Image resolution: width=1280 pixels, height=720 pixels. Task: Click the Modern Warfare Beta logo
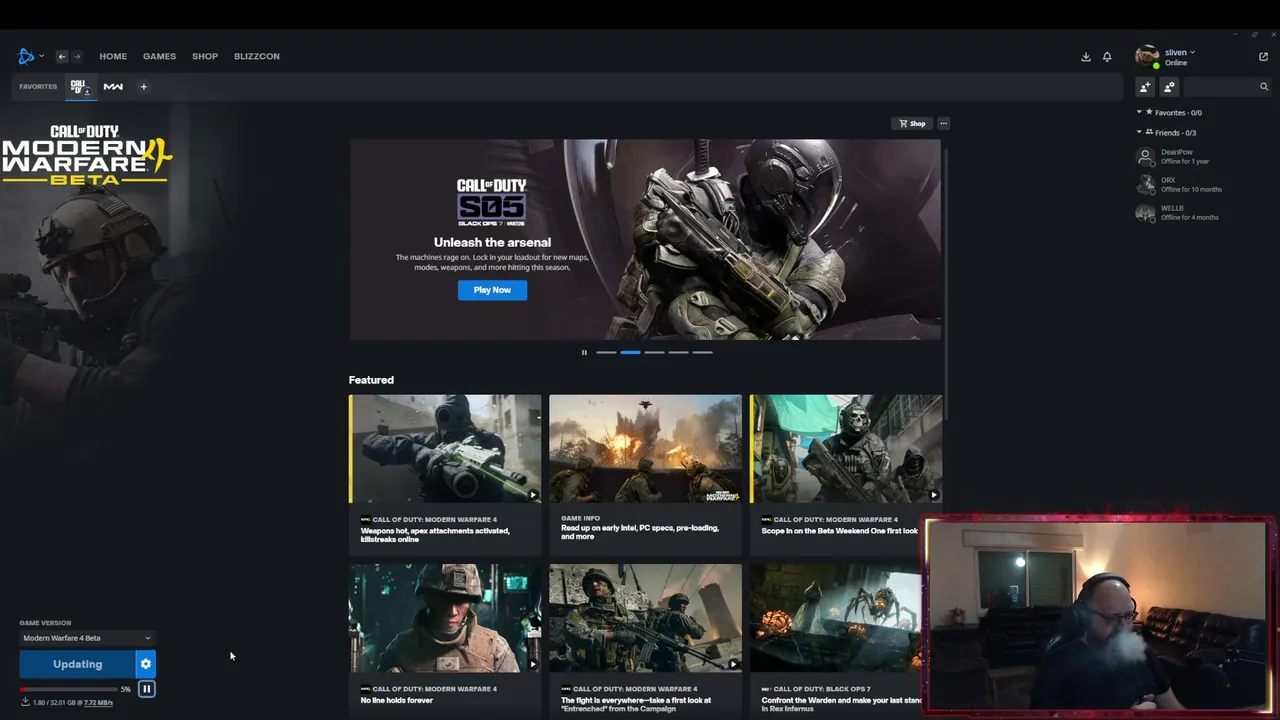(x=87, y=155)
